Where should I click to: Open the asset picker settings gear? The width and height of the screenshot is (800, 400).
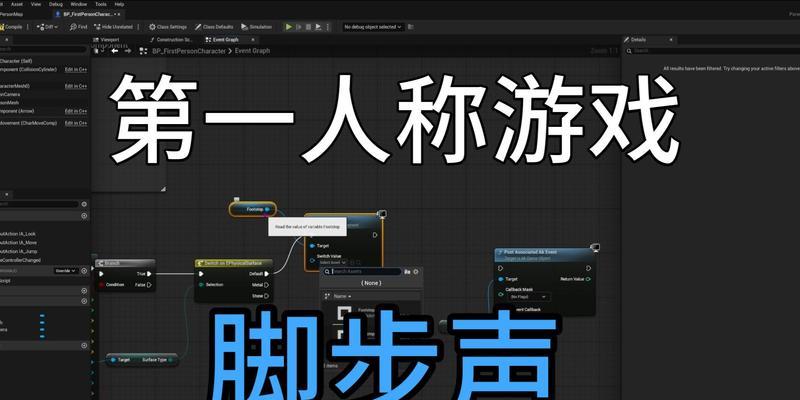click(416, 272)
